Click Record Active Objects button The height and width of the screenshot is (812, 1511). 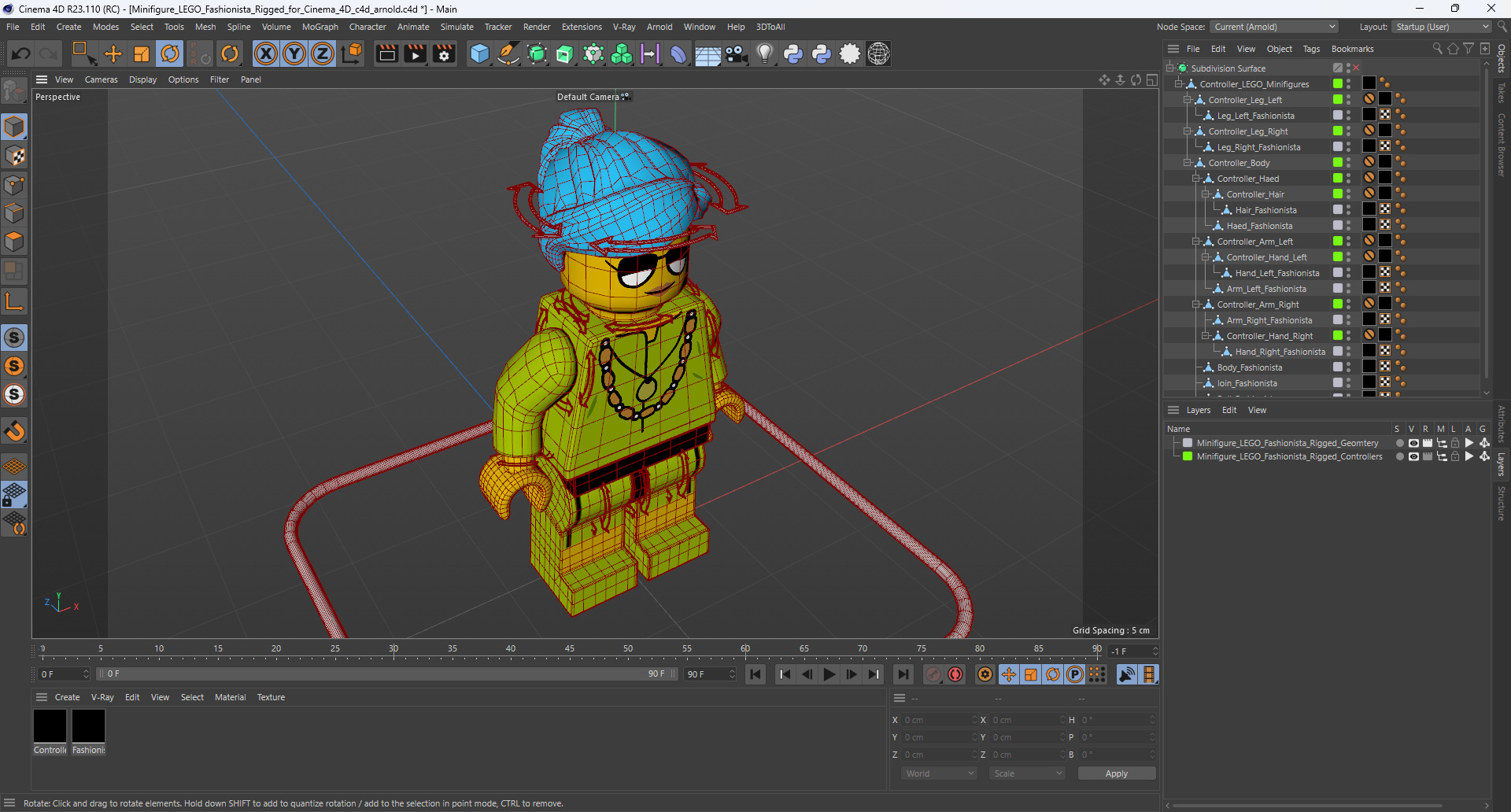tap(933, 674)
